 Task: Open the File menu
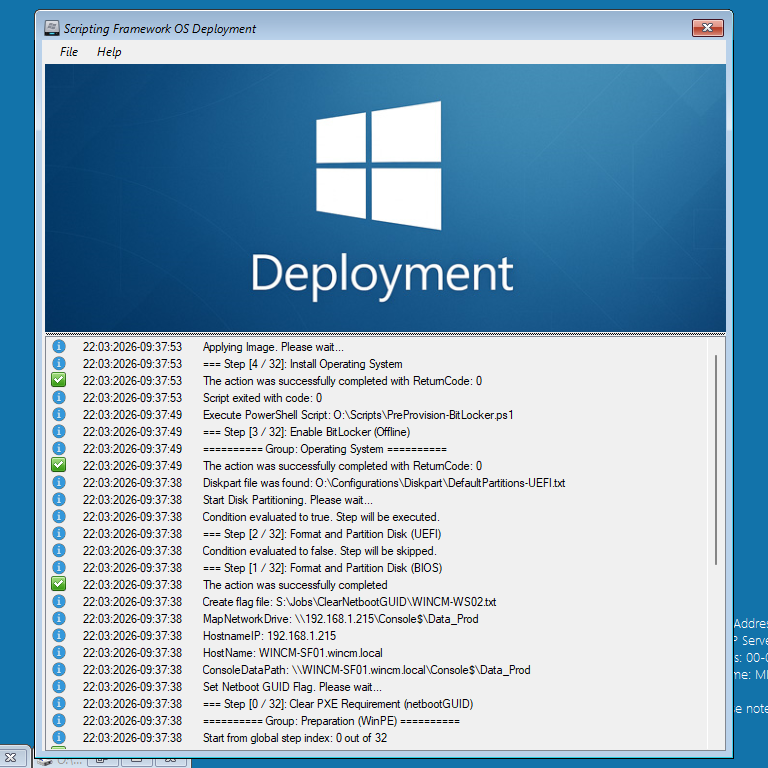(x=69, y=52)
